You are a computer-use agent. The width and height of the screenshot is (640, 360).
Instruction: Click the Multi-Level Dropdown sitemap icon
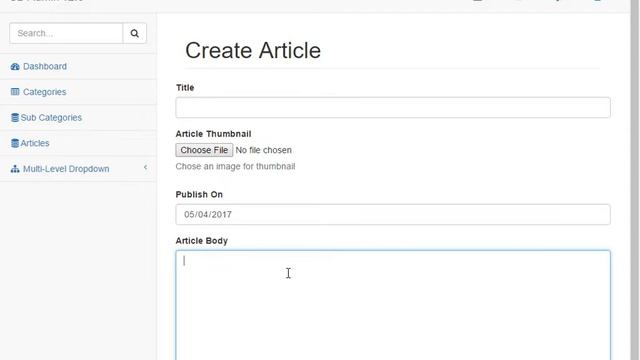coord(15,169)
